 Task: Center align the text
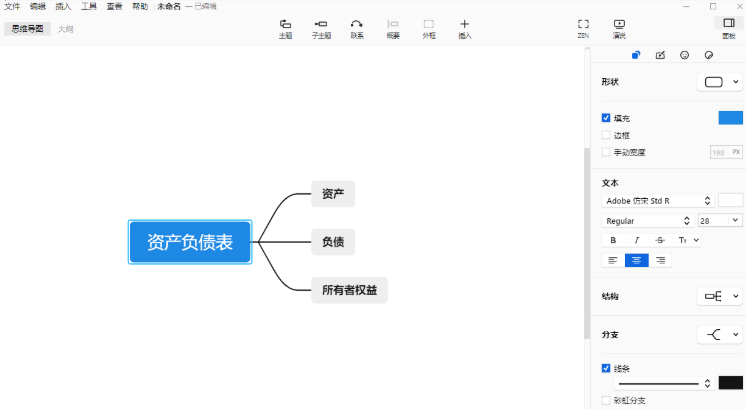point(637,260)
